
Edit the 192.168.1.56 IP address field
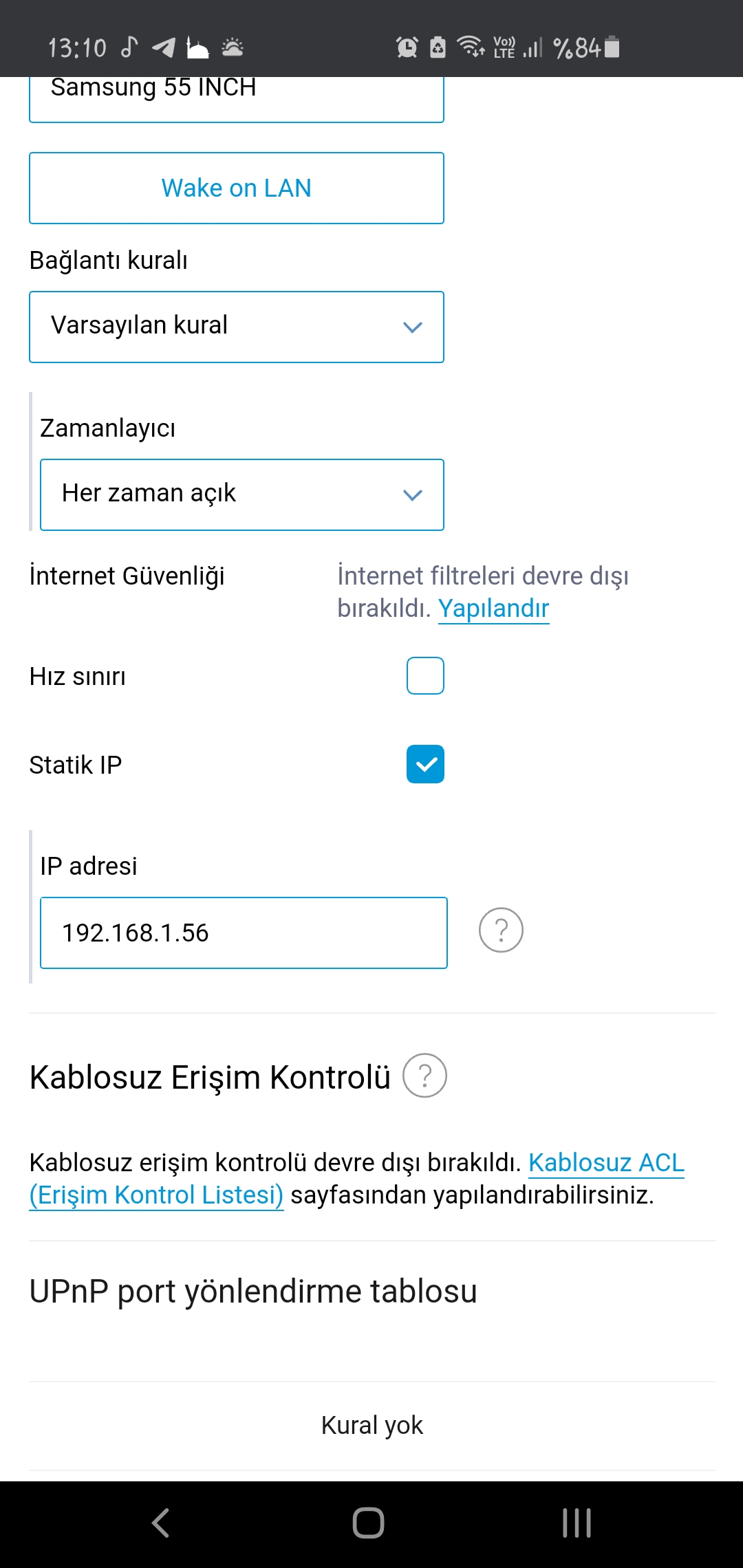tap(244, 933)
